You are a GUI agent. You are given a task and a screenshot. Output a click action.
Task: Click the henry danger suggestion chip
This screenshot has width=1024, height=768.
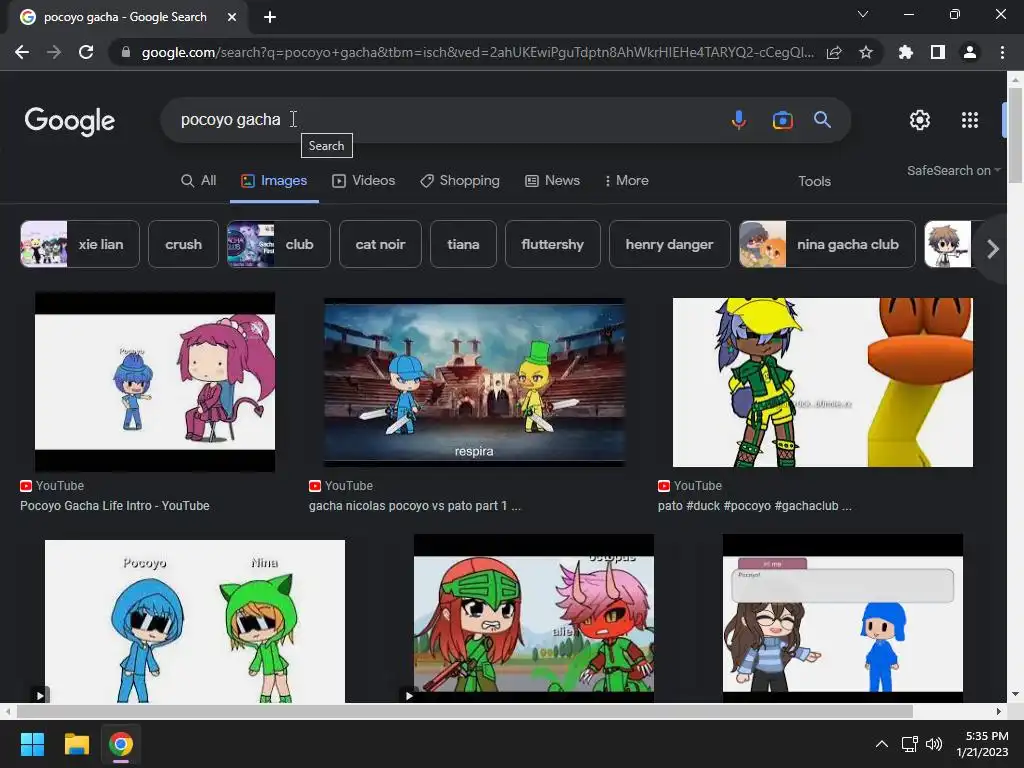(x=669, y=244)
